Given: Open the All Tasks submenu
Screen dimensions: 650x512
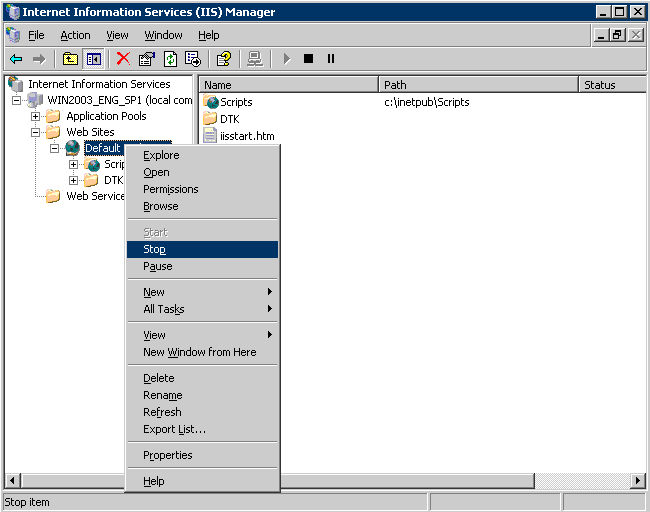Looking at the screenshot, I should [x=164, y=309].
